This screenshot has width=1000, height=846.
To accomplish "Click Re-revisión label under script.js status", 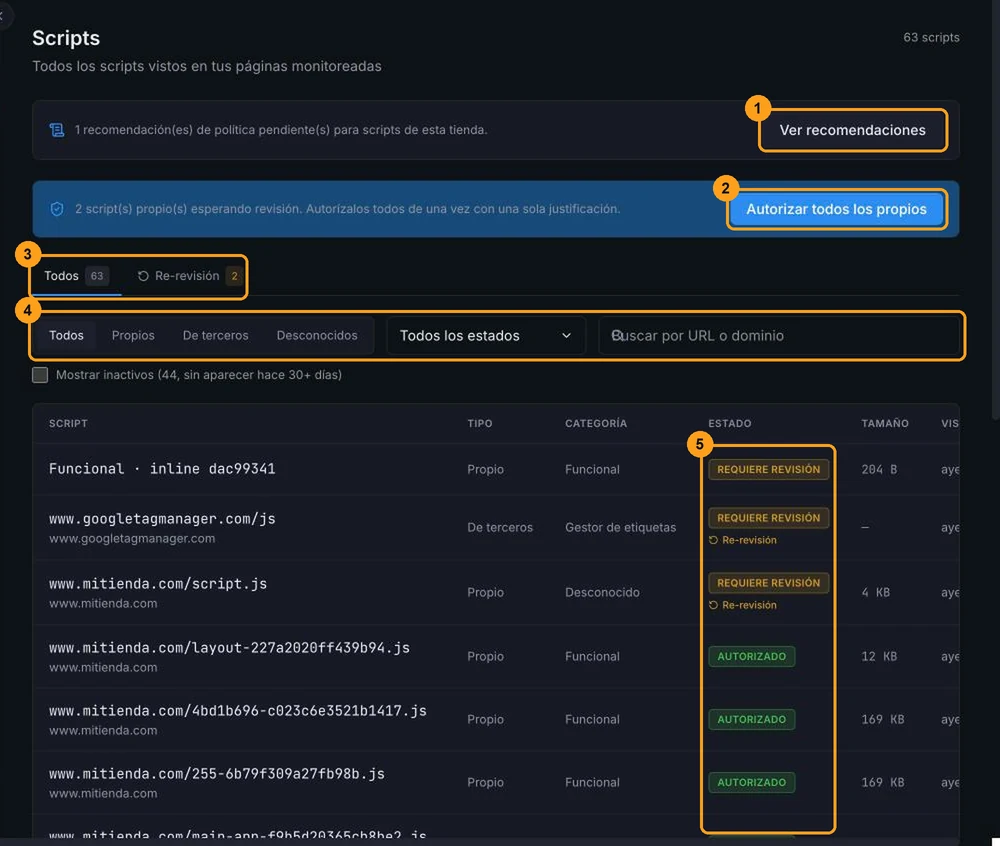I will [743, 605].
